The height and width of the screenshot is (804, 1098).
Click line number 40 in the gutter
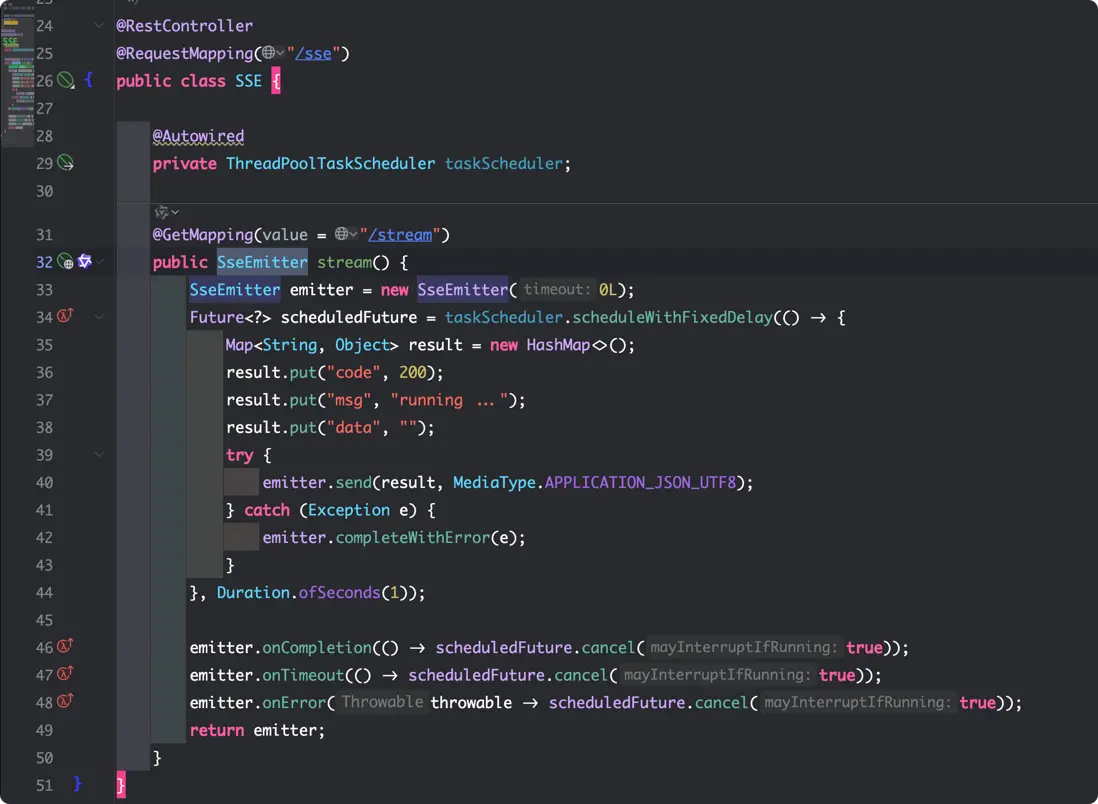(x=44, y=483)
